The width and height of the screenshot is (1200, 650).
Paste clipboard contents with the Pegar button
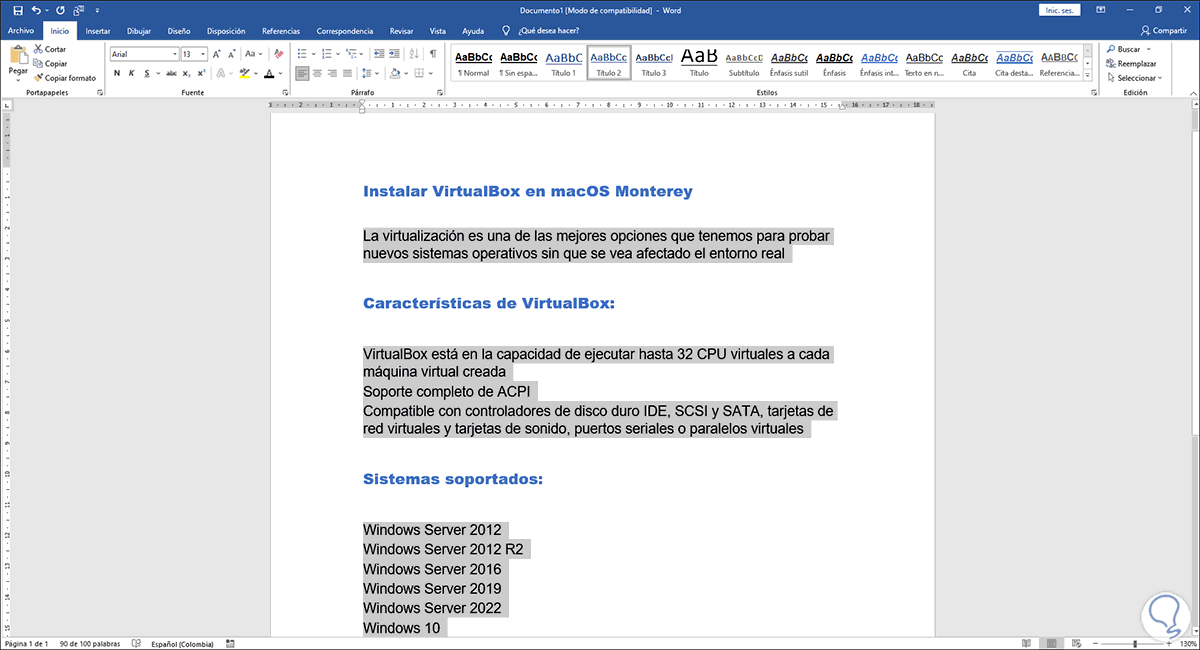click(x=18, y=57)
